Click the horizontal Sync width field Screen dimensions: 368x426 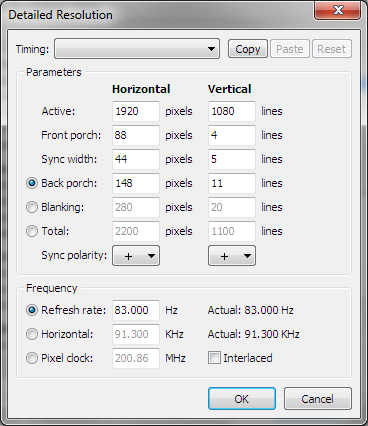coord(136,159)
